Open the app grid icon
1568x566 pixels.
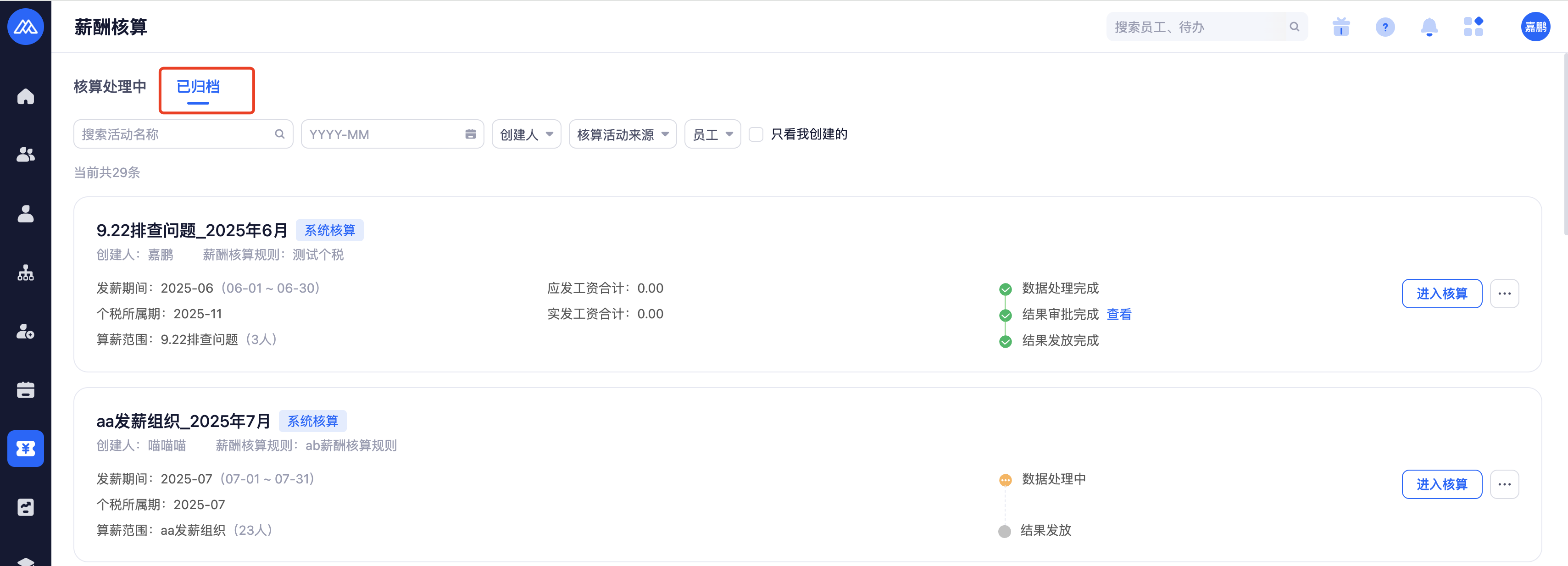[x=1473, y=27]
